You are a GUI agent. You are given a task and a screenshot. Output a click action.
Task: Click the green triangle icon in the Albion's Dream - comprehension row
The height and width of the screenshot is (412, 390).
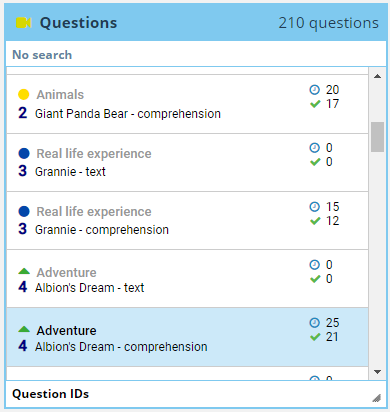[24, 329]
